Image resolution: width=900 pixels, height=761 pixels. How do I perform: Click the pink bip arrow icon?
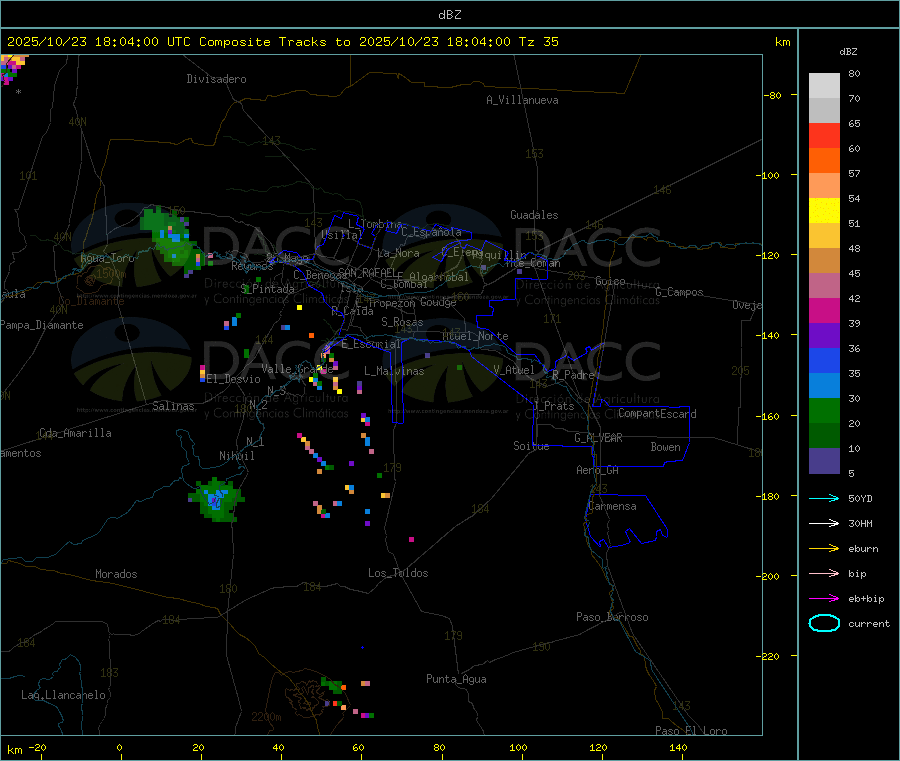coord(824,573)
